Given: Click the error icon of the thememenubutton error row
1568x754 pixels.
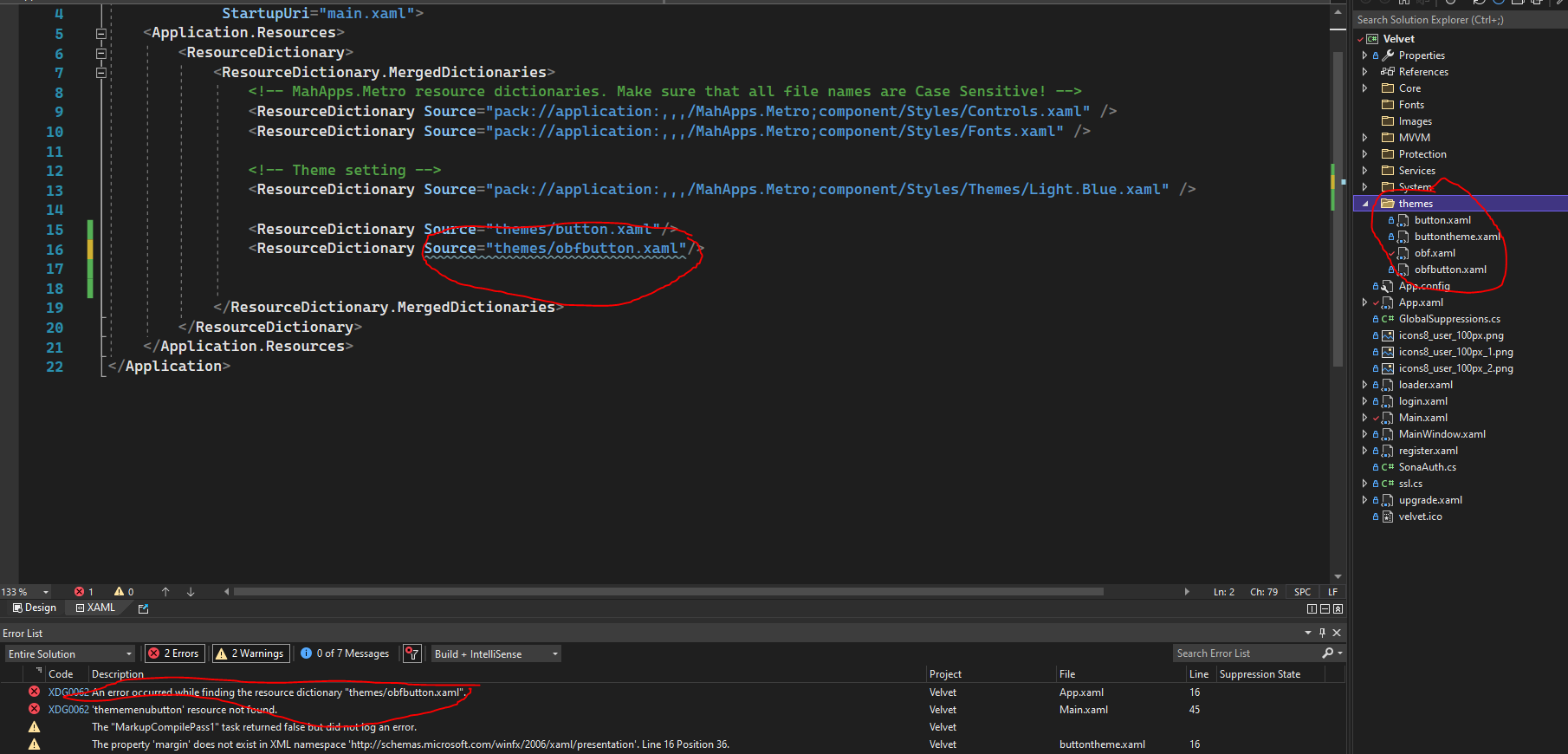Looking at the screenshot, I should [34, 709].
